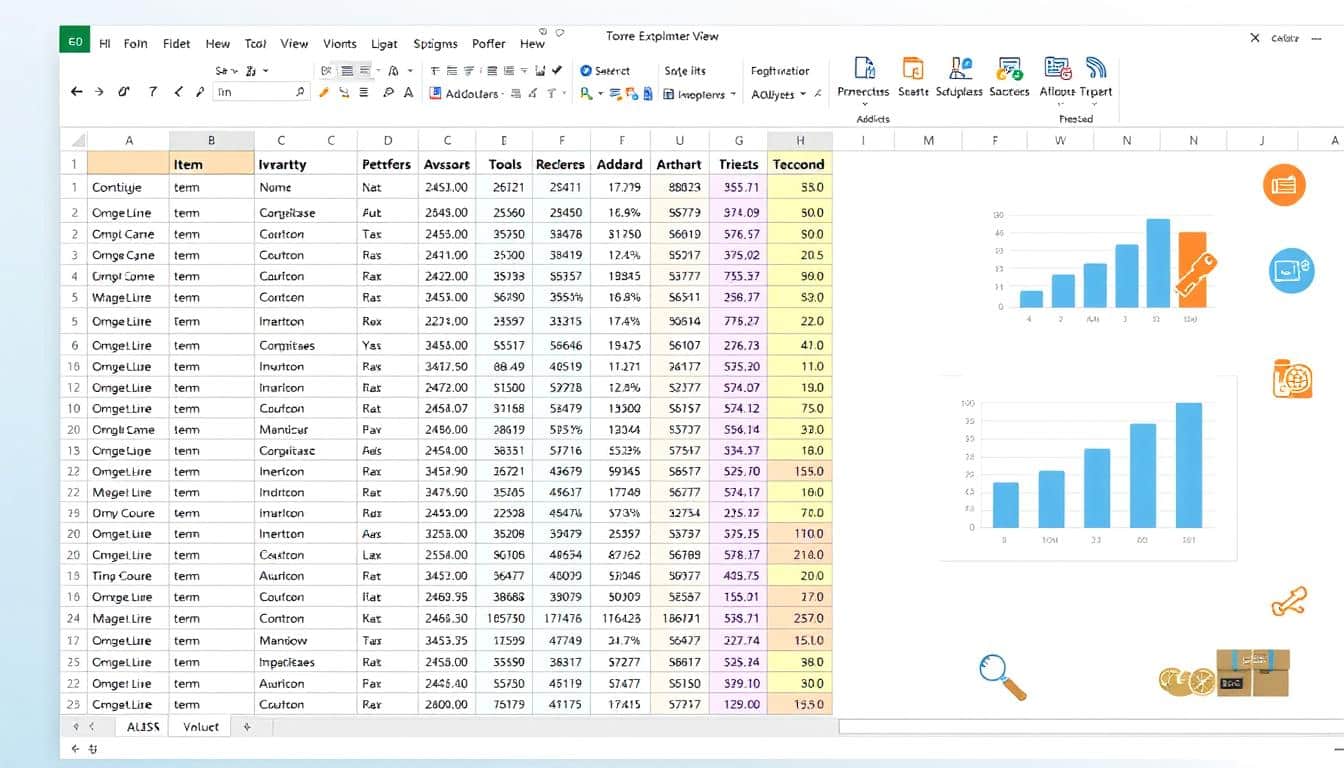Image resolution: width=1344 pixels, height=768 pixels.
Task: Open the HI menu
Action: (x=106, y=44)
